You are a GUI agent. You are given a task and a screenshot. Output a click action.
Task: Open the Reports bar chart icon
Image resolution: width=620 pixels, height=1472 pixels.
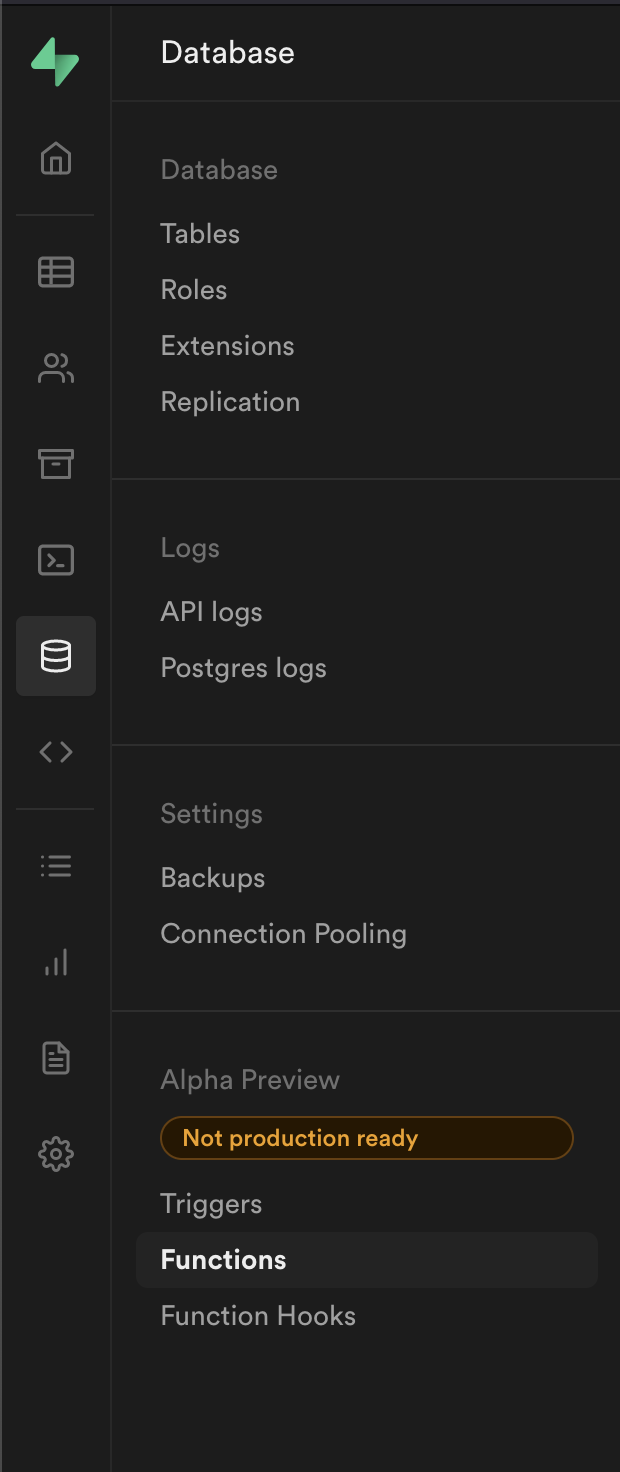click(56, 962)
